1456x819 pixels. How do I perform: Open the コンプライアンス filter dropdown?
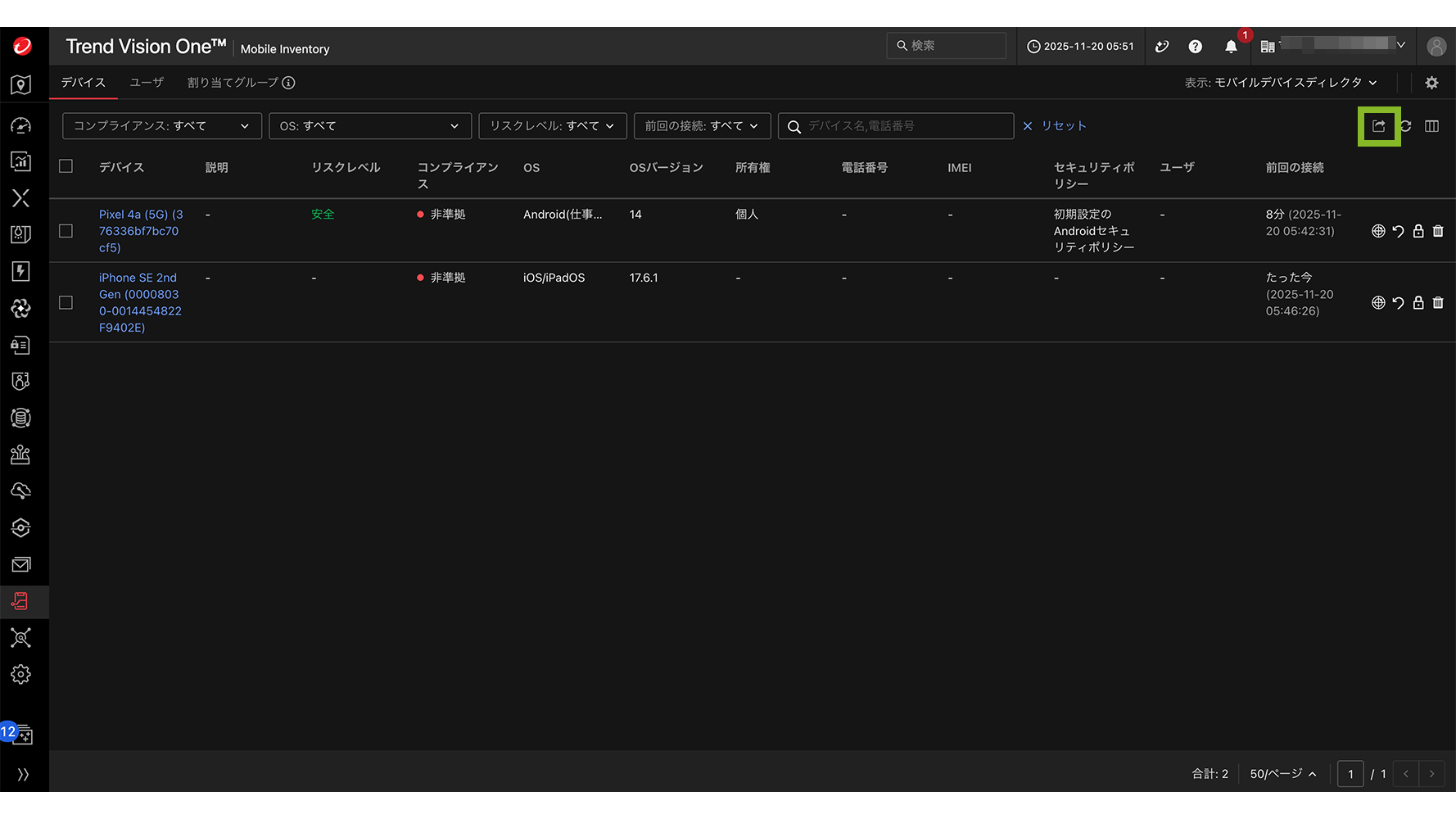pyautogui.click(x=161, y=126)
